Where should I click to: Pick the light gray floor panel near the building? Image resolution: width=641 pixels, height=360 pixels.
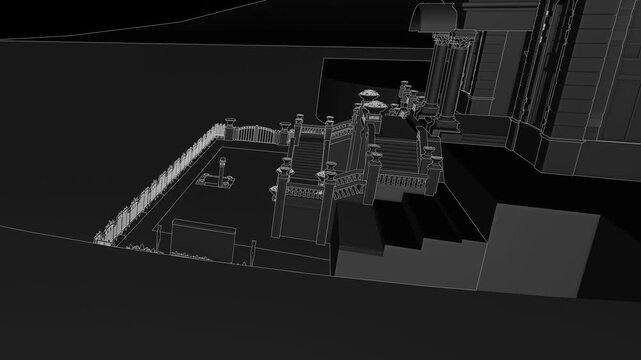539,250
